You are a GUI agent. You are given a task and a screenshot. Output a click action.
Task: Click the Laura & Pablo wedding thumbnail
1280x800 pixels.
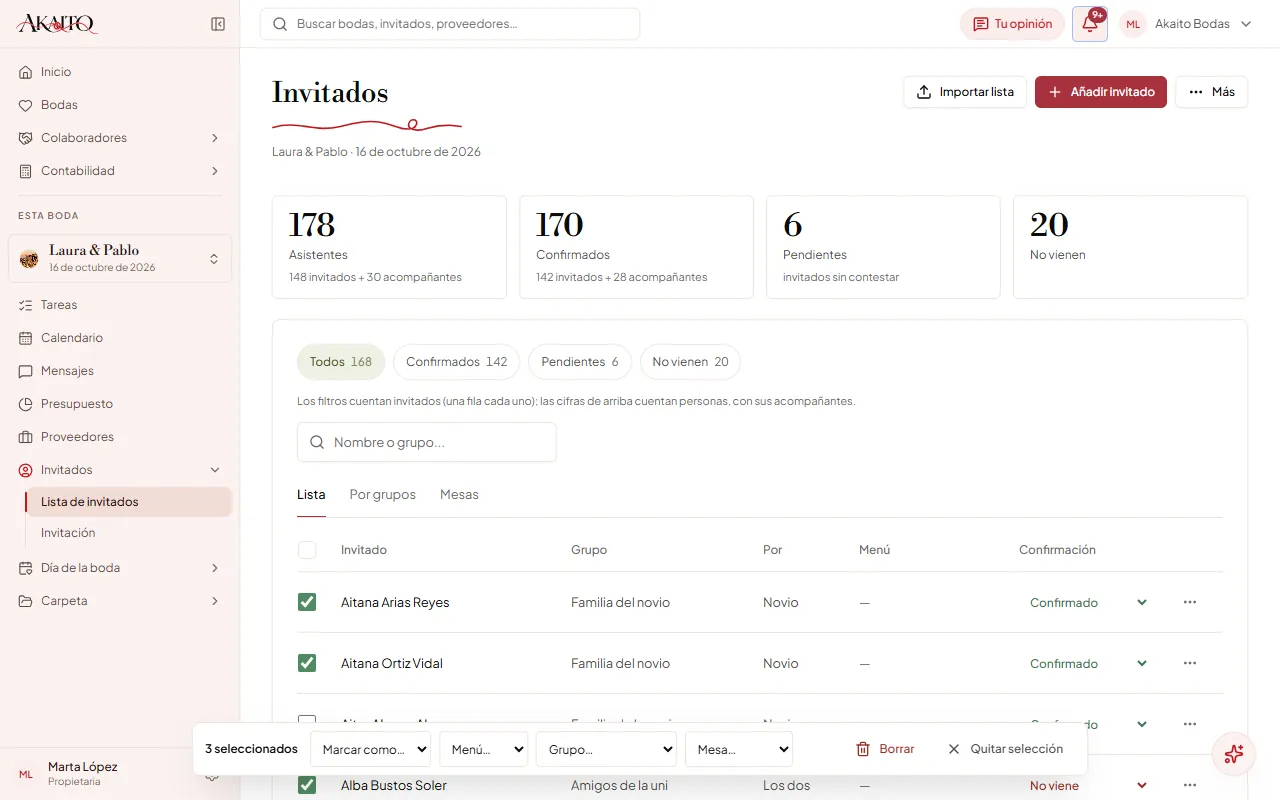29,259
